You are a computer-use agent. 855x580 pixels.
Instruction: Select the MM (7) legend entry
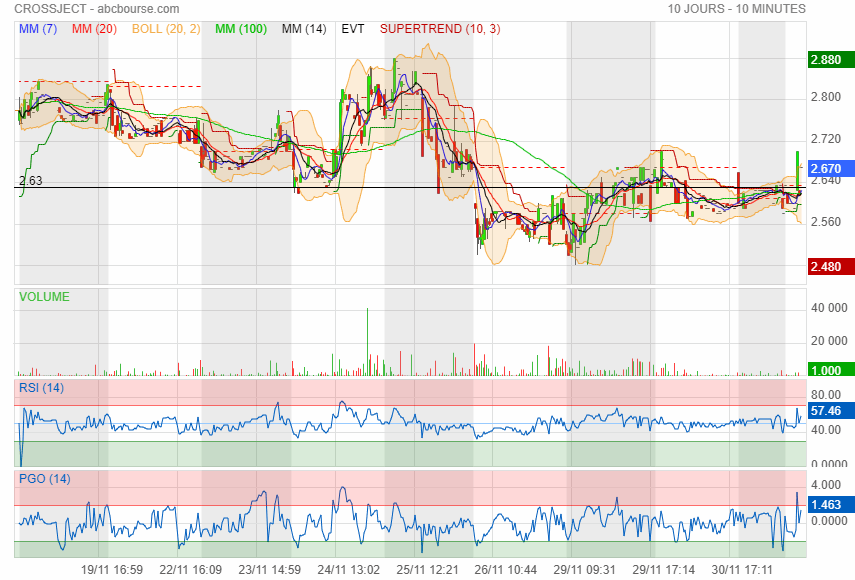coord(38,29)
